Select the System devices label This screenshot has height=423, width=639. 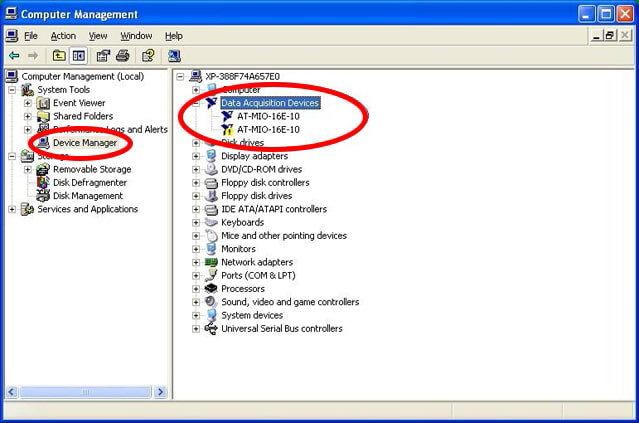point(252,315)
